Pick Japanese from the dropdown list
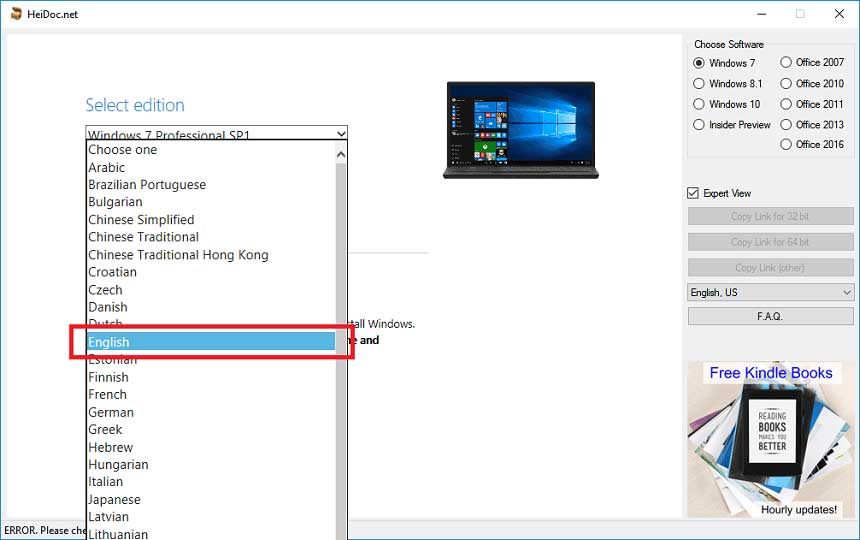Screen dimensions: 860x540 (x=211, y=499)
